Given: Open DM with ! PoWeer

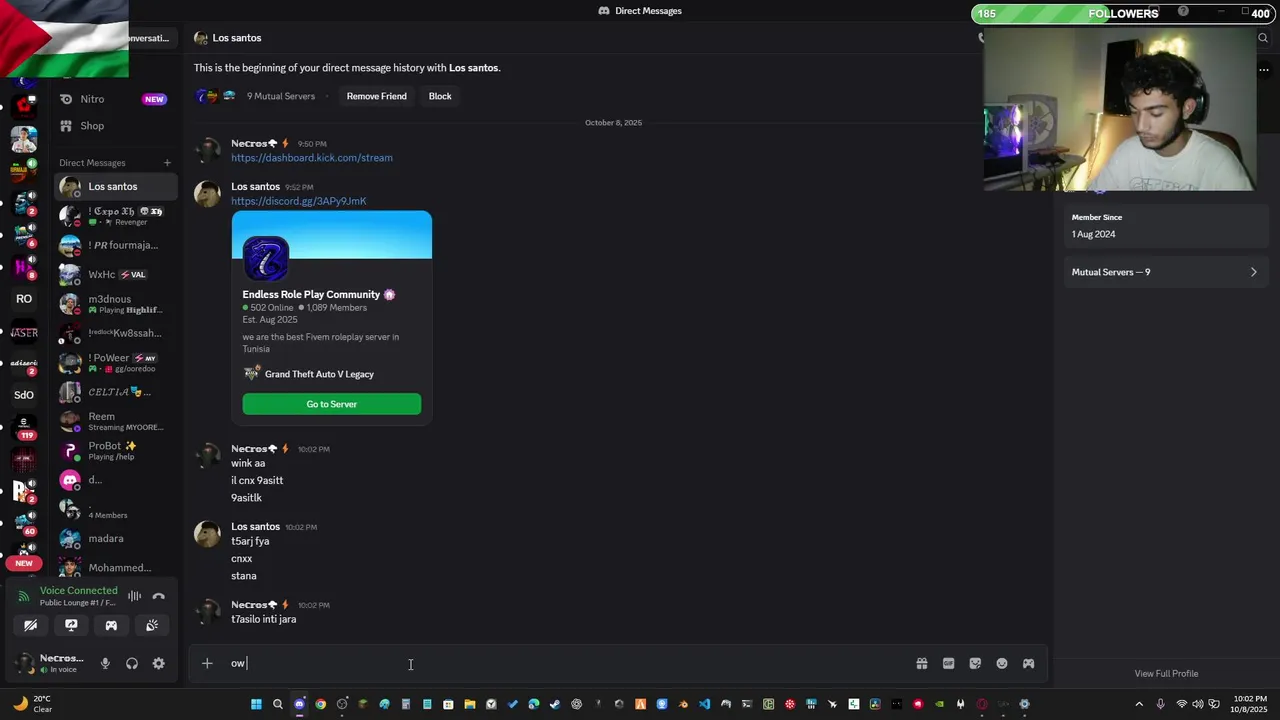Looking at the screenshot, I should coord(116,363).
